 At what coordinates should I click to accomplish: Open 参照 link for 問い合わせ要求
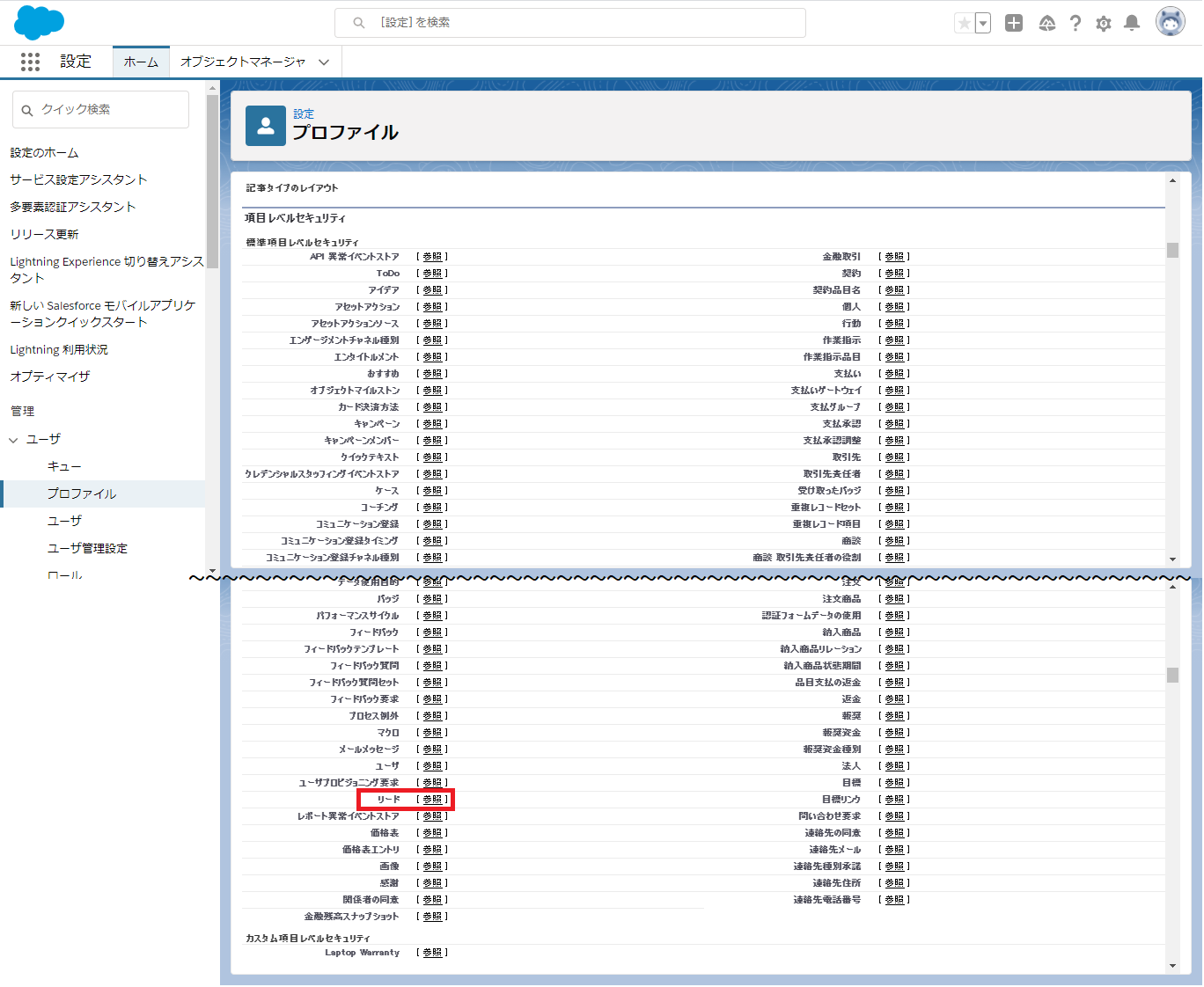coord(894,816)
